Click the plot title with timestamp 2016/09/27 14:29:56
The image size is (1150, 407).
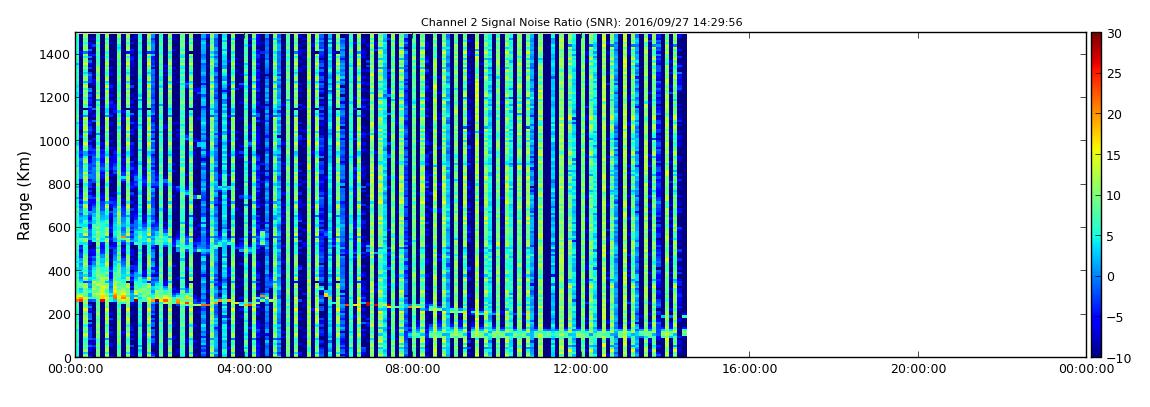pyautogui.click(x=582, y=23)
